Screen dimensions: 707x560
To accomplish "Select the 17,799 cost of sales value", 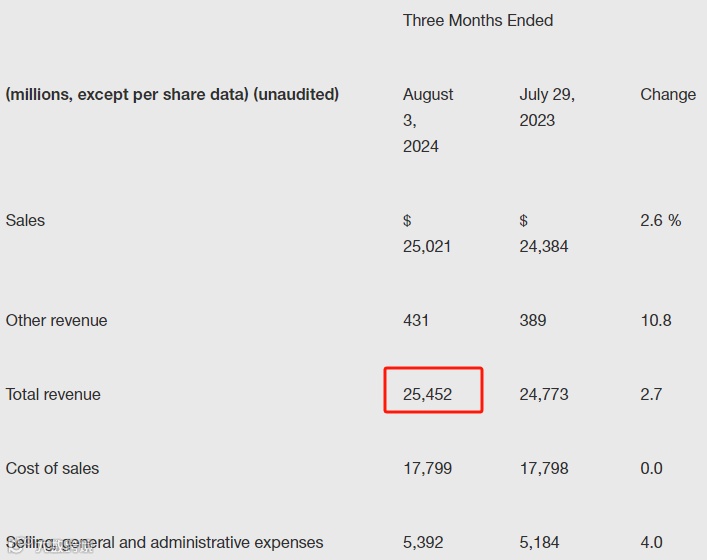I will [x=427, y=468].
